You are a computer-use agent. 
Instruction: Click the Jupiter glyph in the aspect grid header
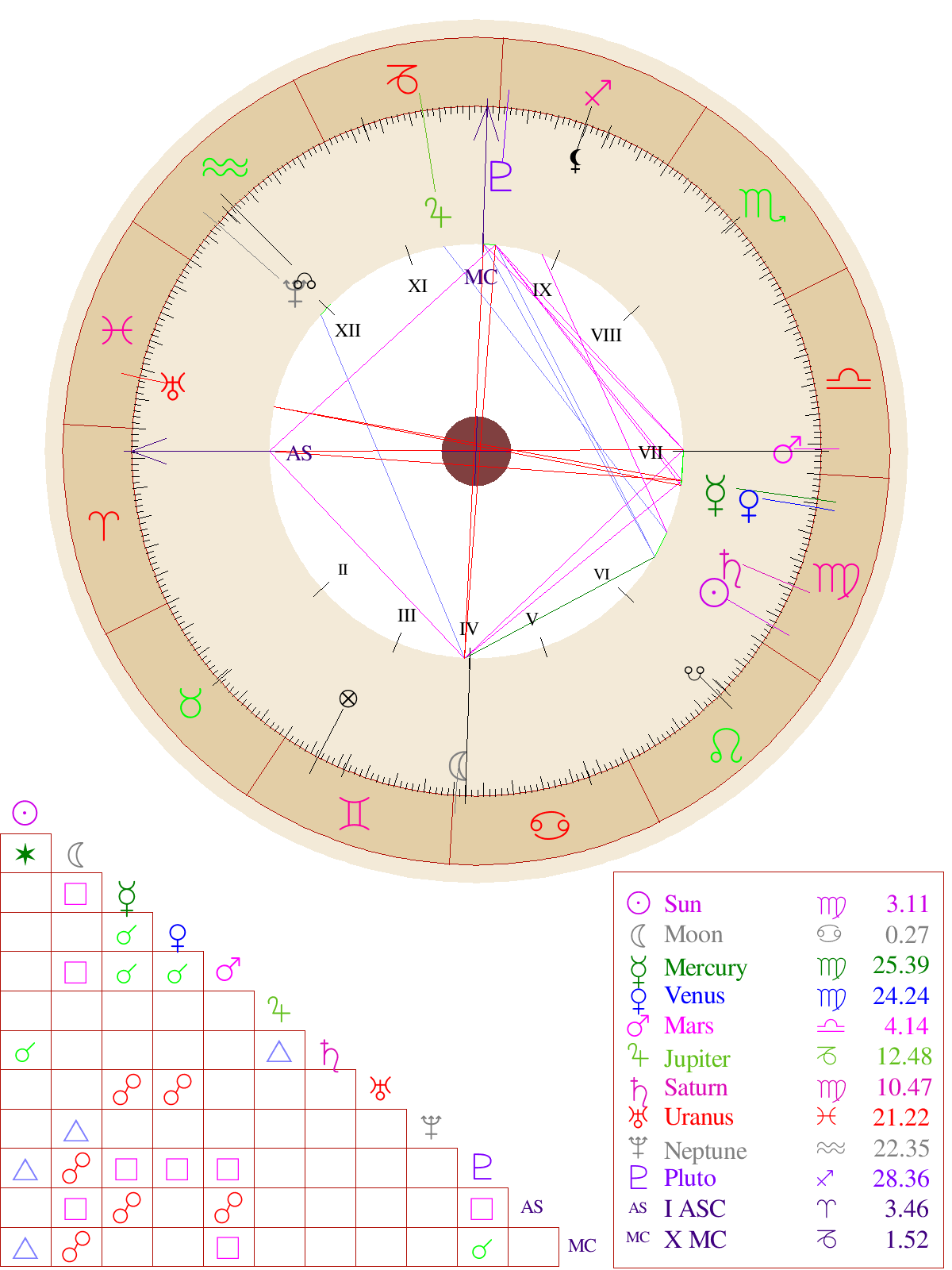(278, 1010)
